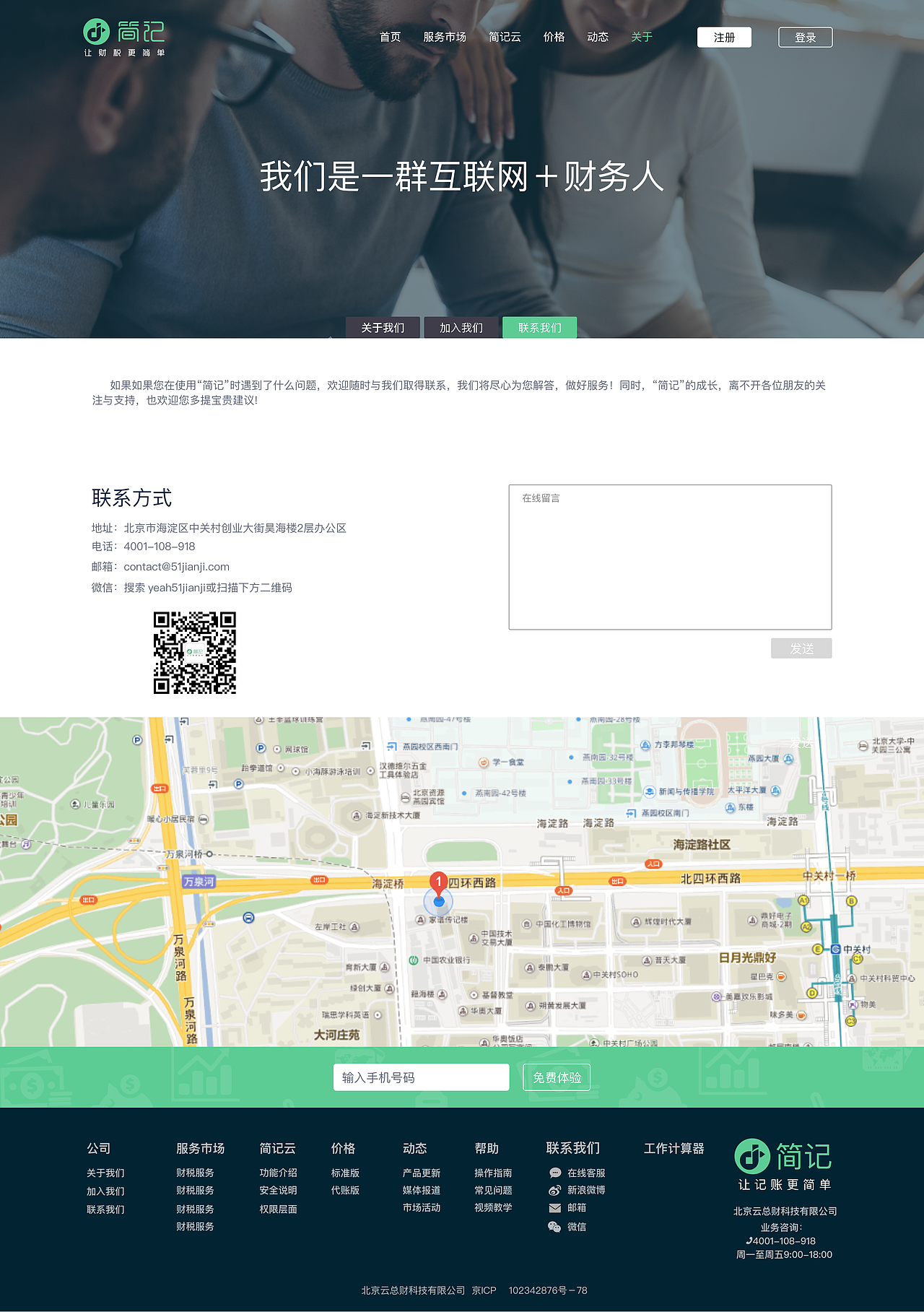
Task: Open the 服务市场 nav item
Action: (x=445, y=37)
